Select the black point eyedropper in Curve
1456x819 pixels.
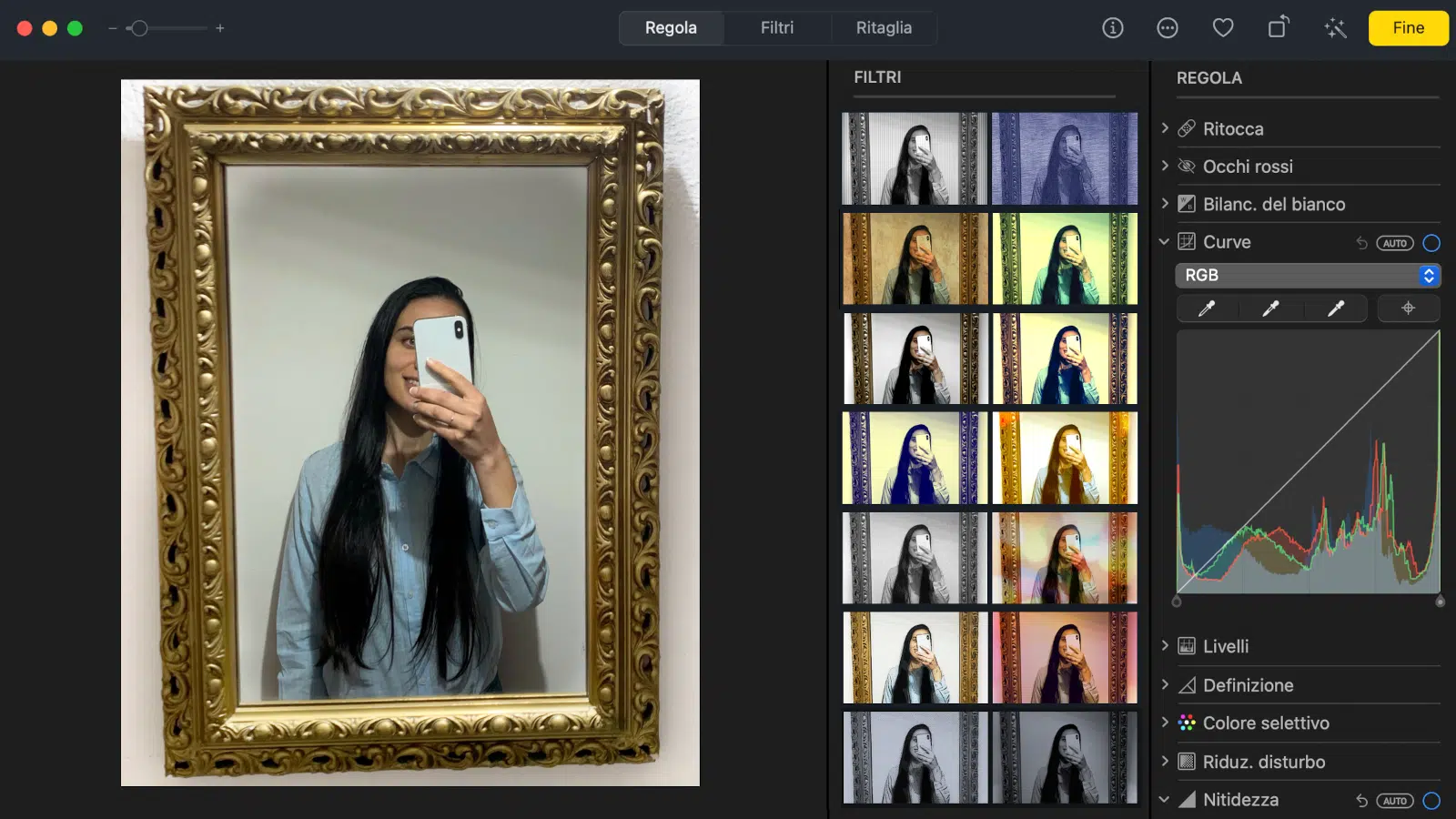(1207, 308)
